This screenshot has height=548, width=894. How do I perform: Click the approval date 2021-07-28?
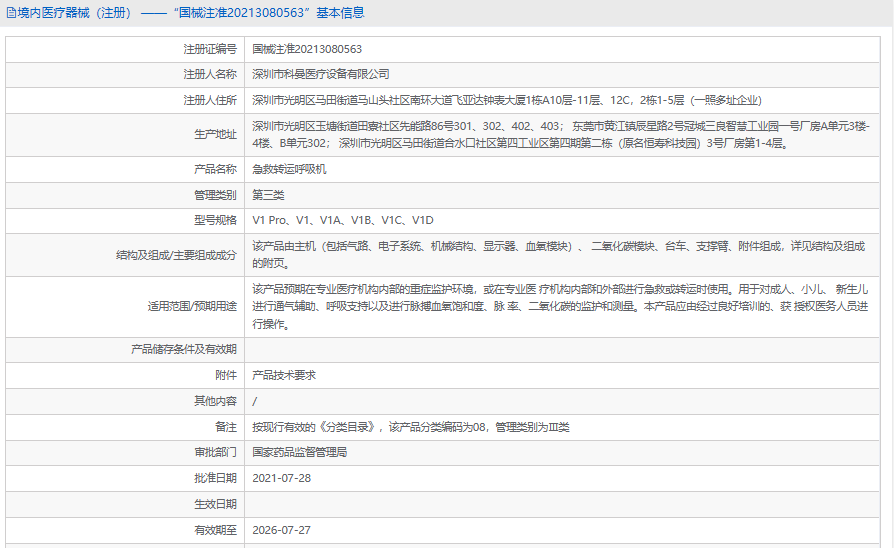click(282, 478)
